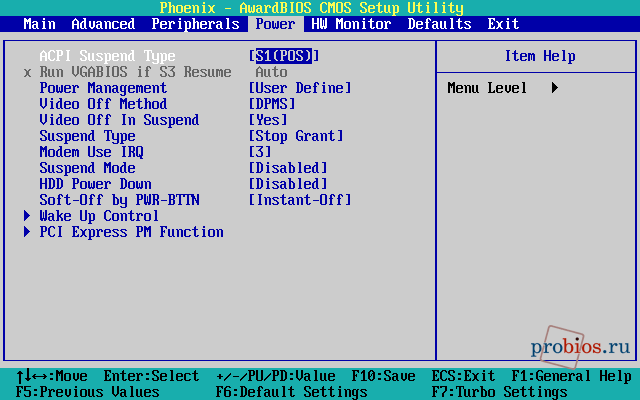This screenshot has width=640, height=400.
Task: Select the Suspend Type setting
Action: [x=87, y=136]
